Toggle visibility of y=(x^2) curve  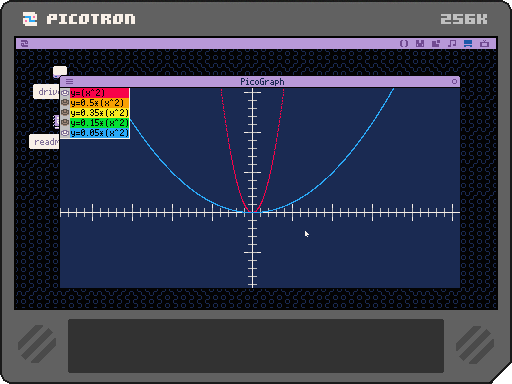[65, 93]
